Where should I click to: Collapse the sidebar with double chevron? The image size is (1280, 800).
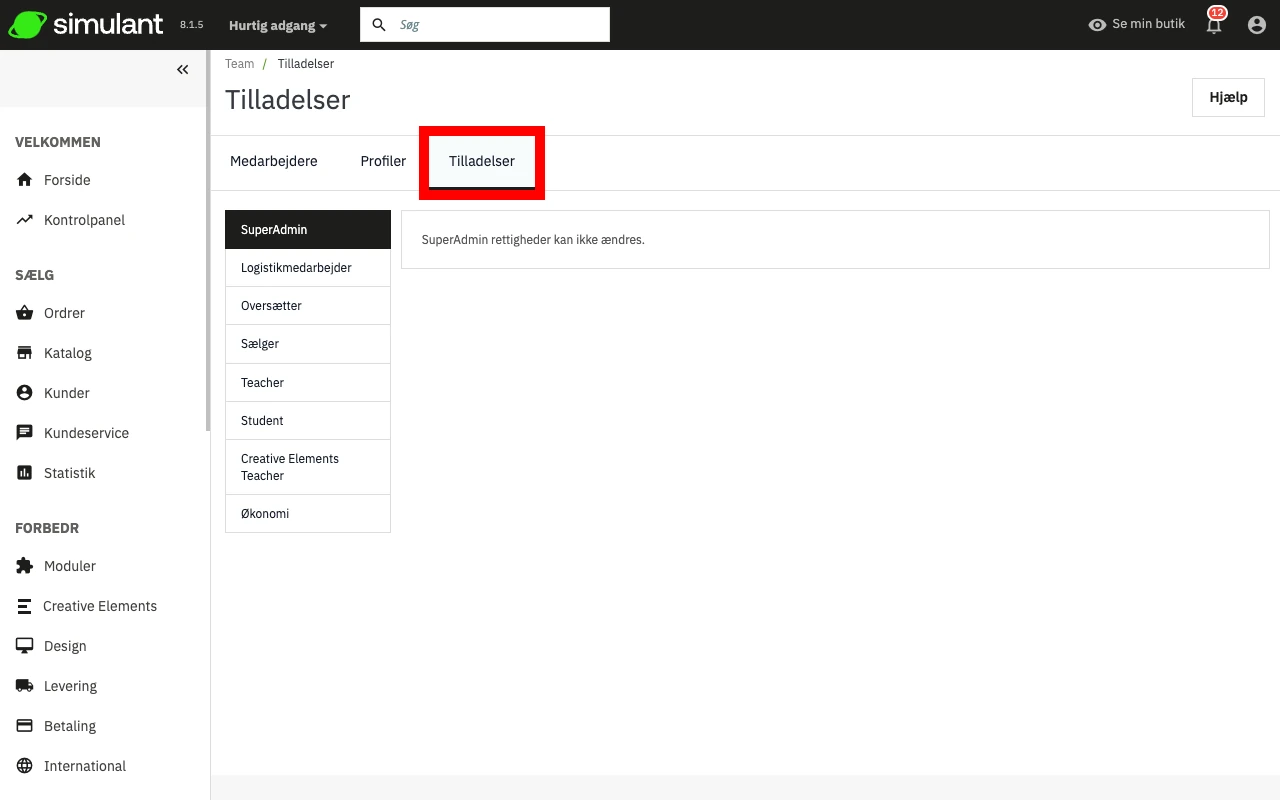point(183,70)
